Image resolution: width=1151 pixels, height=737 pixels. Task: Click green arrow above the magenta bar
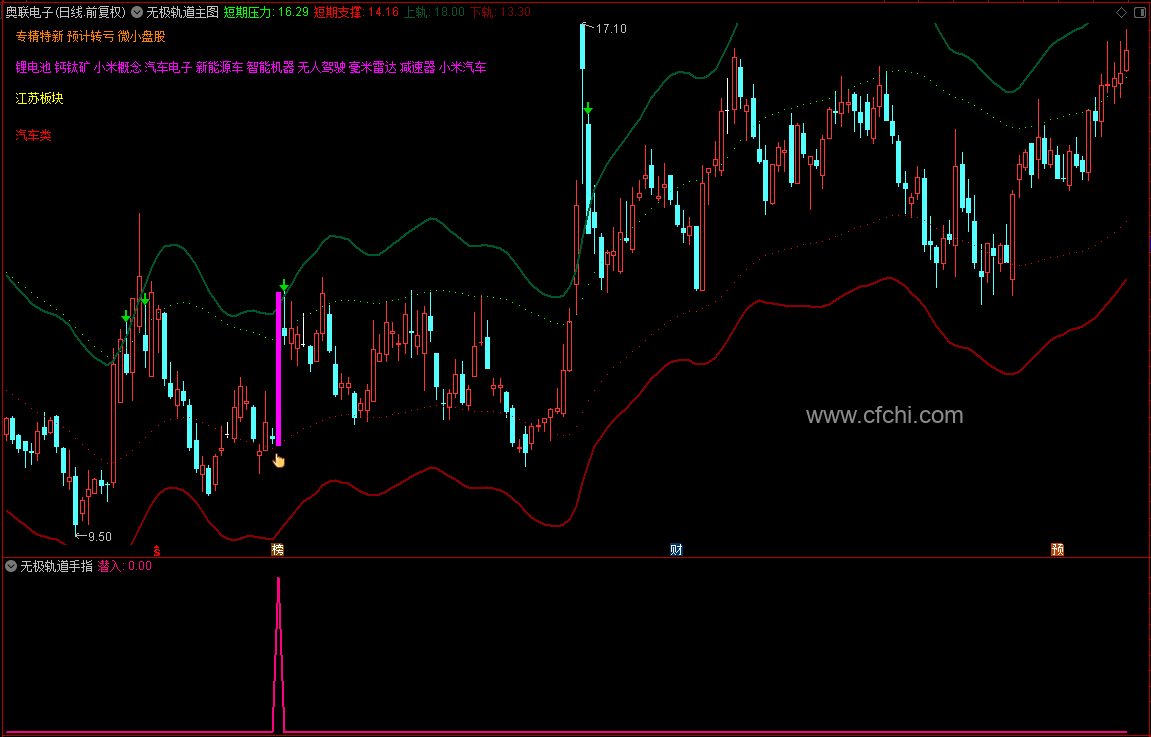[x=284, y=285]
